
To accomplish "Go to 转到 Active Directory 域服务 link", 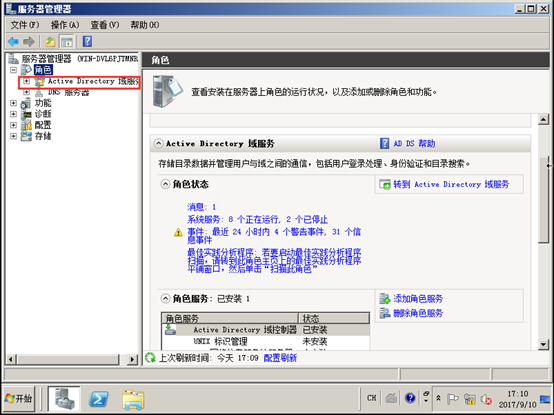I will (451, 184).
